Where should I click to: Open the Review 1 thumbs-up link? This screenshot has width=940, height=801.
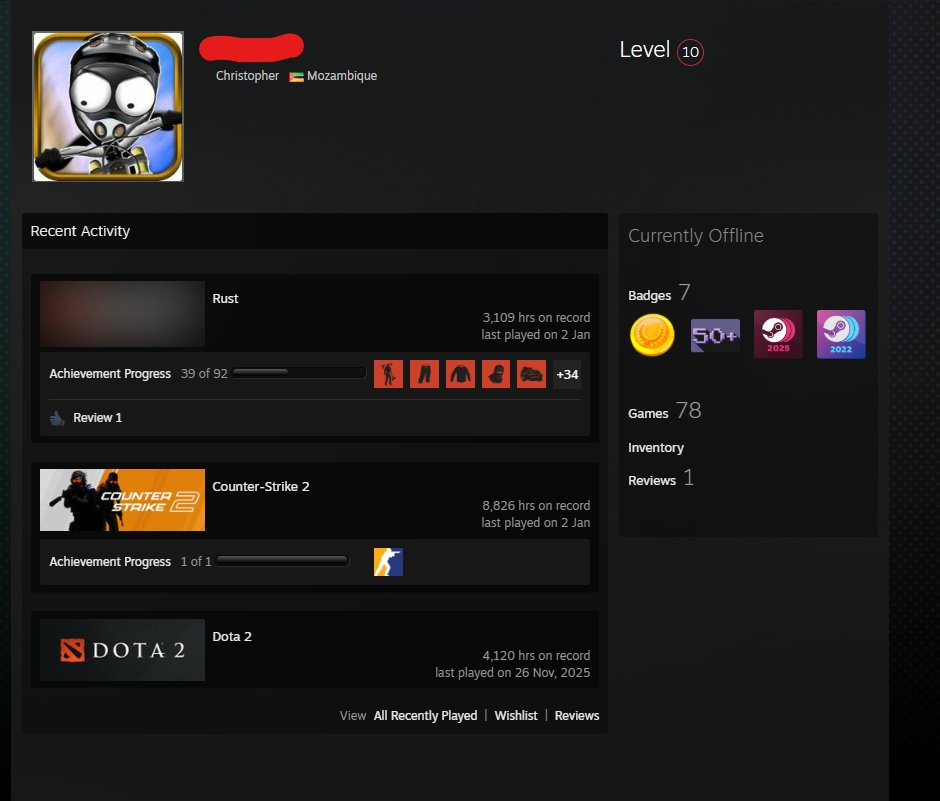[x=86, y=418]
